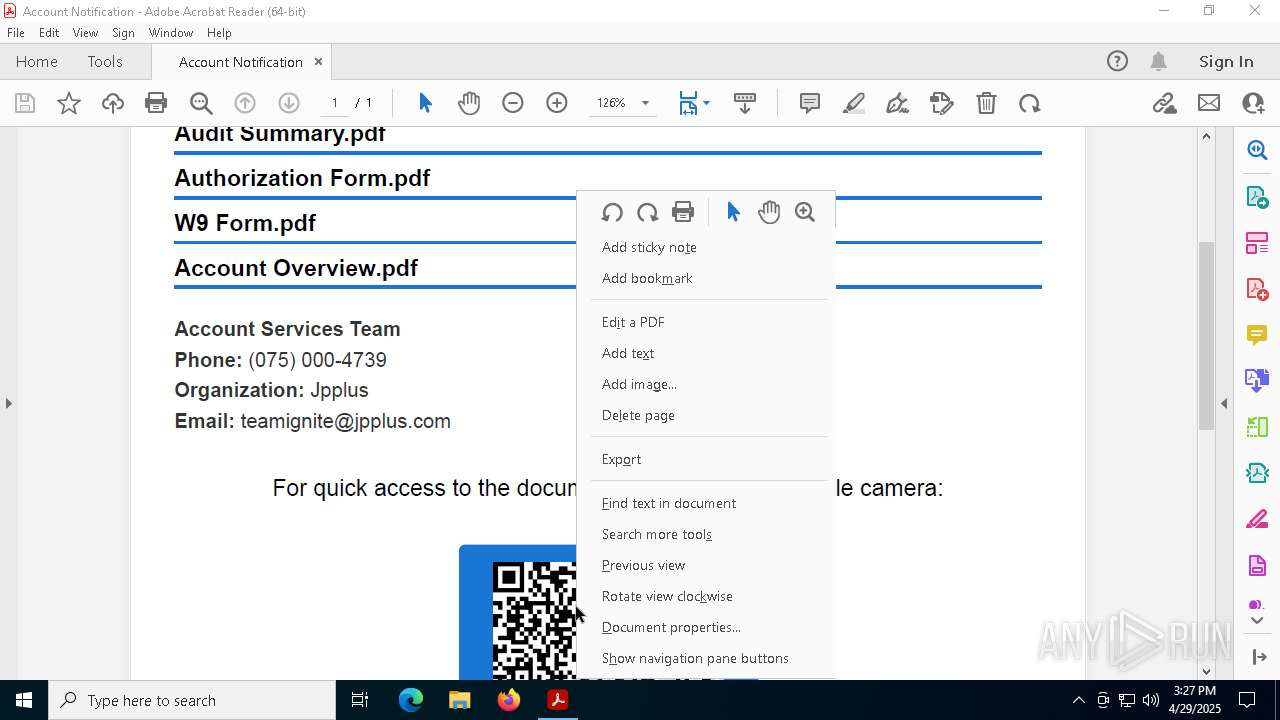The width and height of the screenshot is (1280, 720).
Task: Open the Edit menu
Action: (49, 32)
